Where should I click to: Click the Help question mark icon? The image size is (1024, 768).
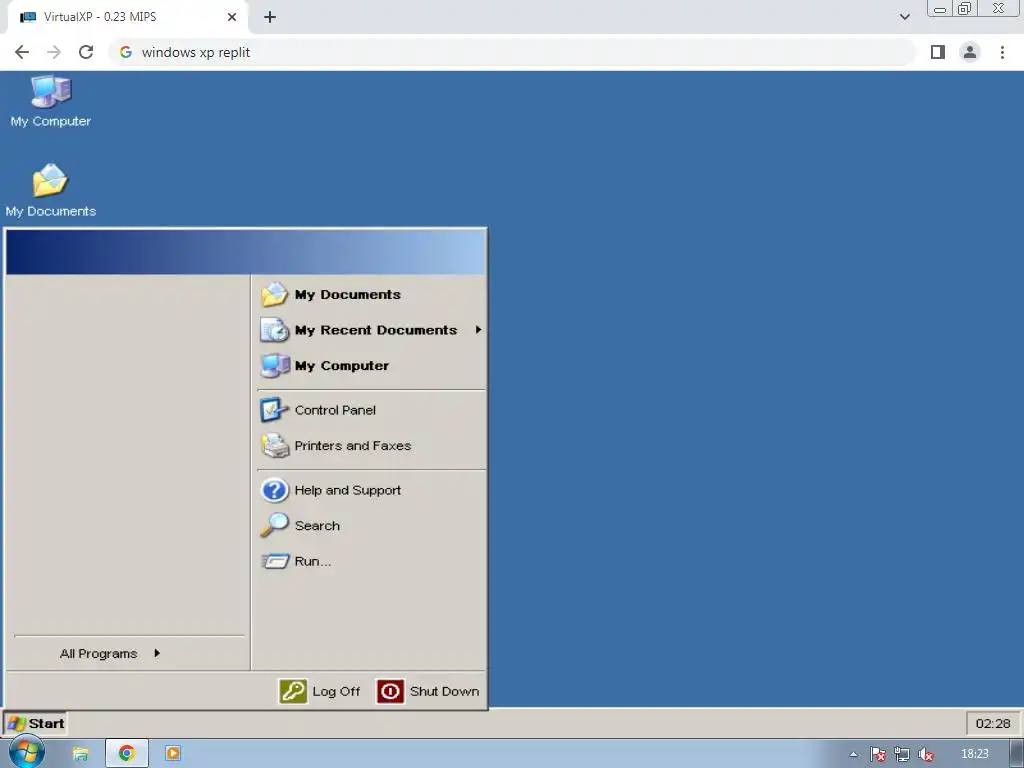pos(274,490)
